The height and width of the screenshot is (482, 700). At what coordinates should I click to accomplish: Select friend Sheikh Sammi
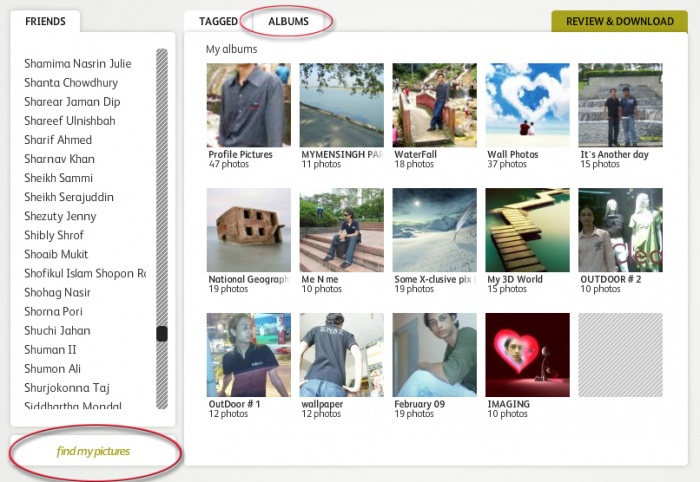coord(58,178)
